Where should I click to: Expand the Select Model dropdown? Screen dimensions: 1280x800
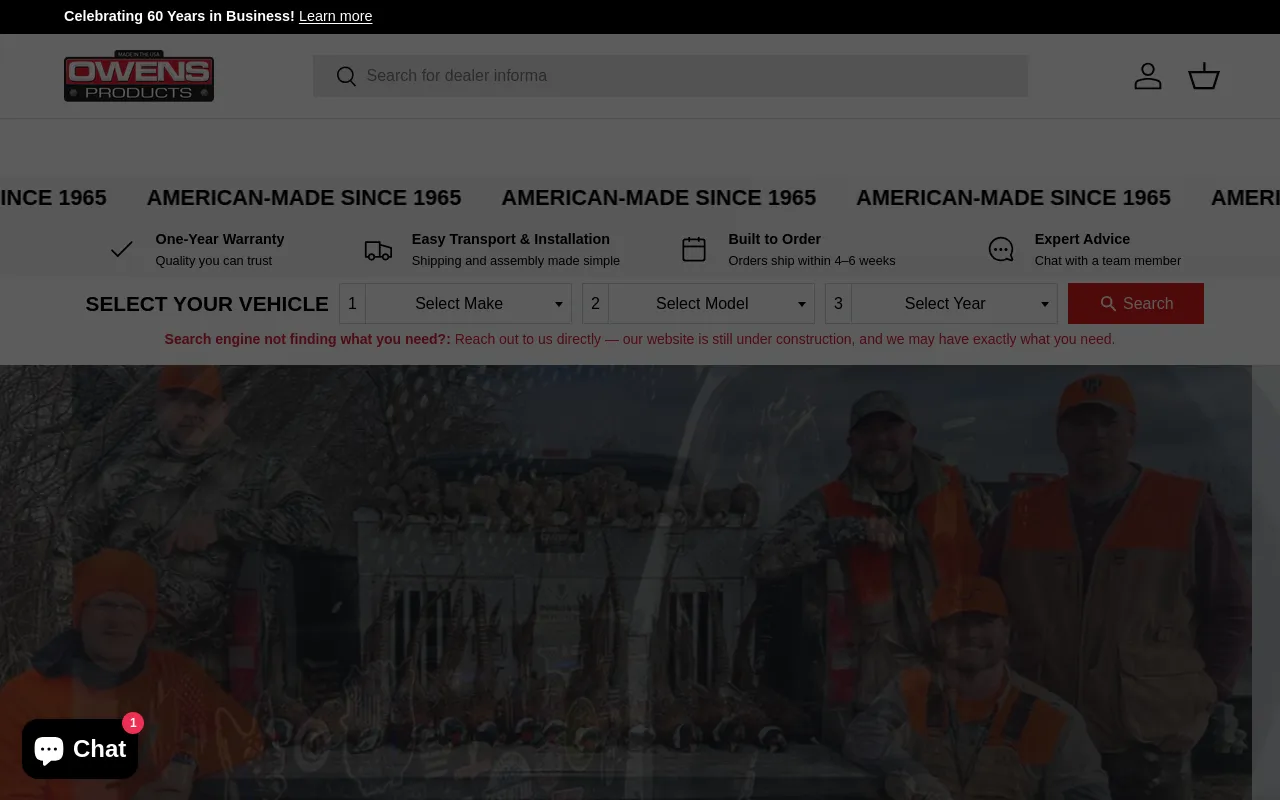click(710, 304)
